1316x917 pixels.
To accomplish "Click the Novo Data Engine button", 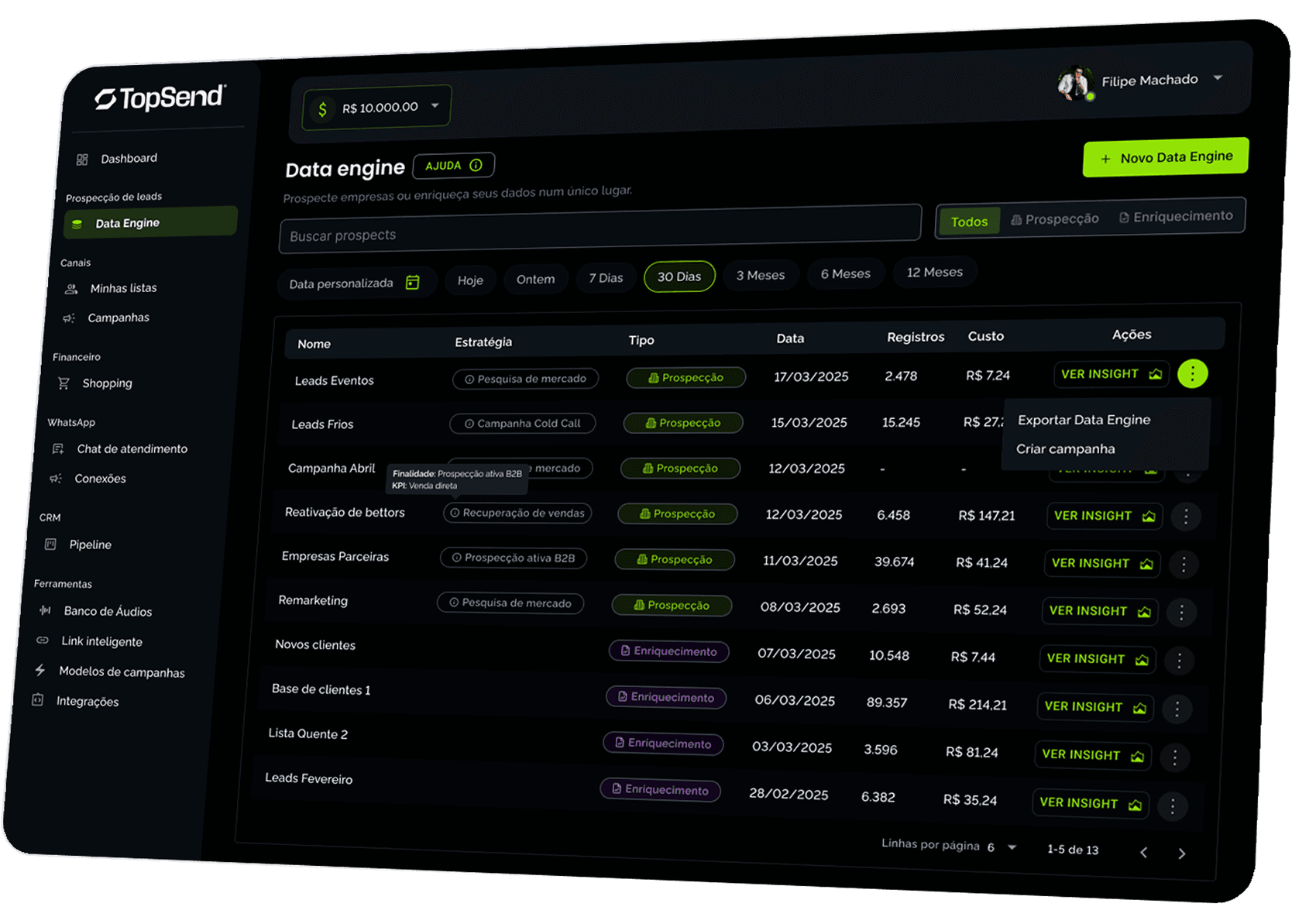I will pyautogui.click(x=1165, y=157).
